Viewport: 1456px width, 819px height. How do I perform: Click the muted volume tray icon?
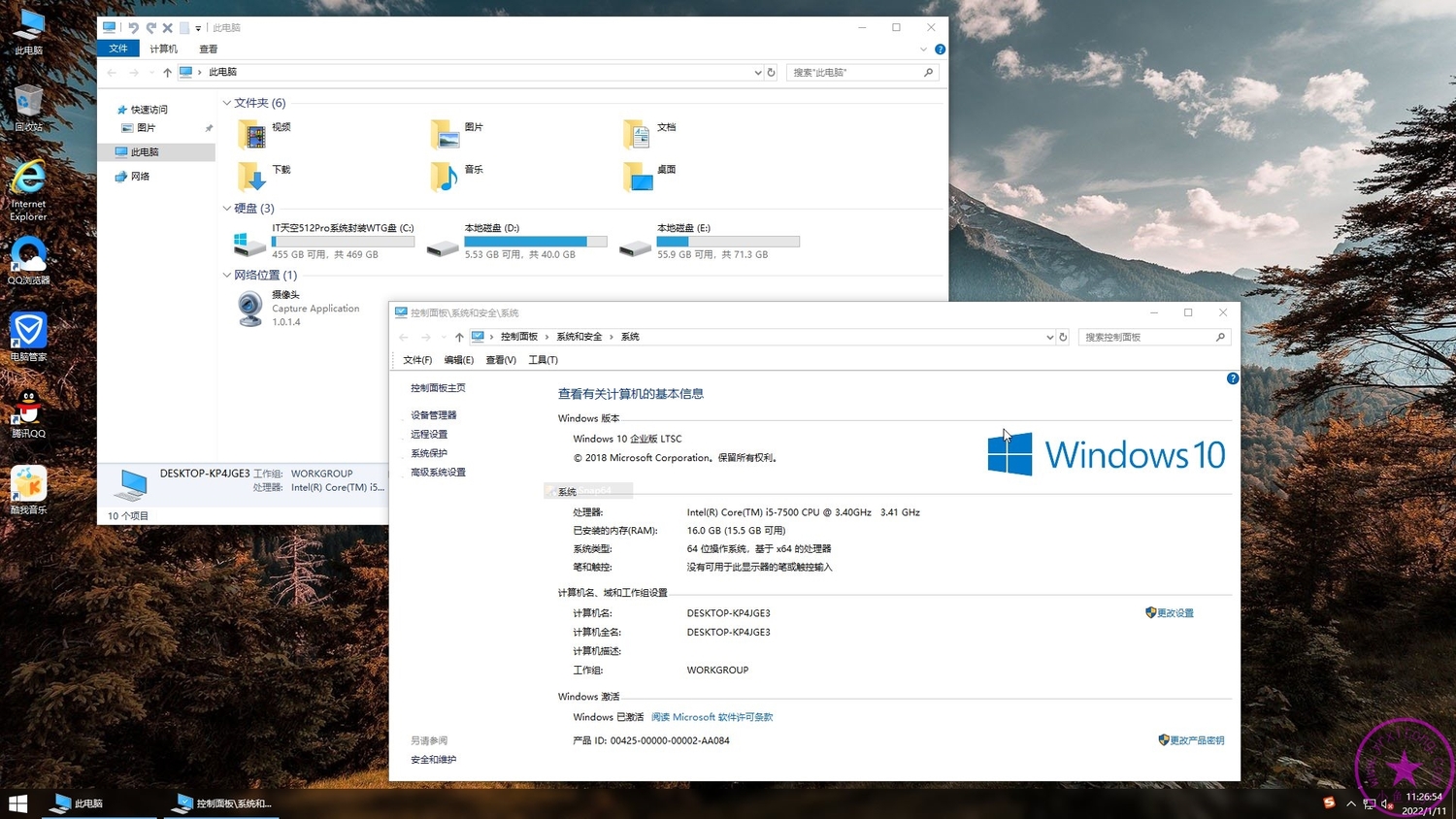(1387, 803)
